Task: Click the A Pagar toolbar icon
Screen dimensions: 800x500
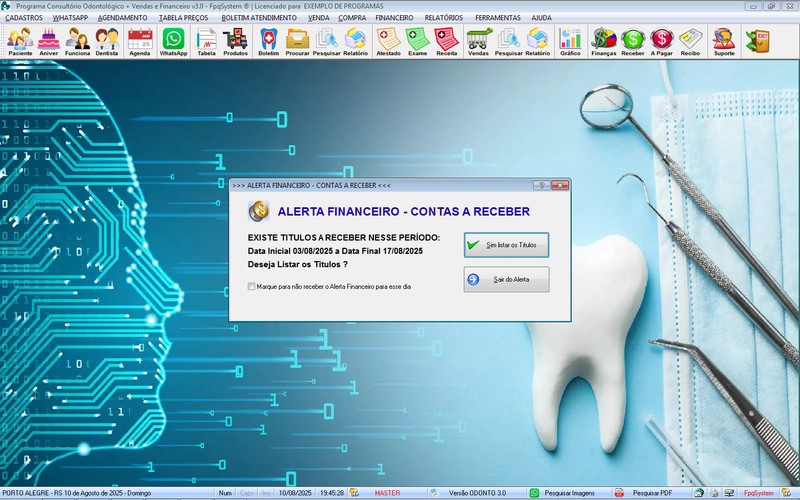Action: (661, 41)
